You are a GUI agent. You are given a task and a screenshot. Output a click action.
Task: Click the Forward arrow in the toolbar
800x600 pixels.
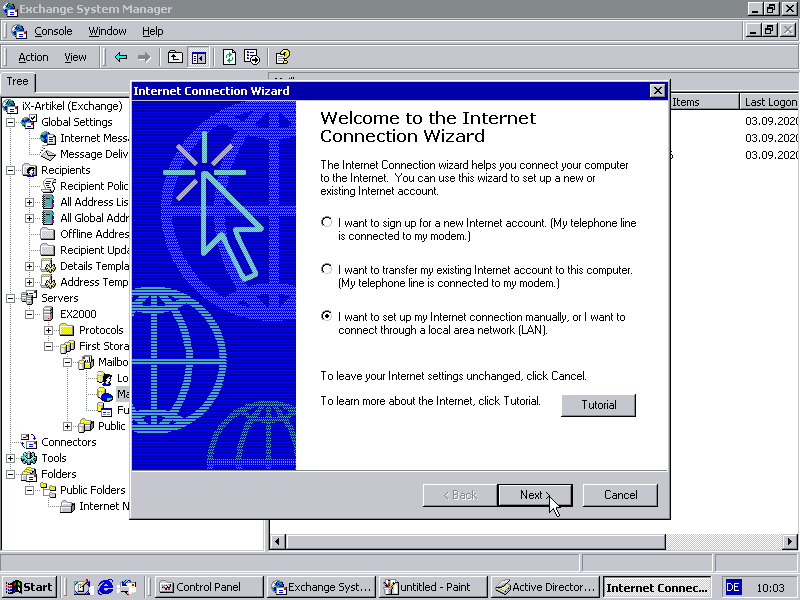144,57
